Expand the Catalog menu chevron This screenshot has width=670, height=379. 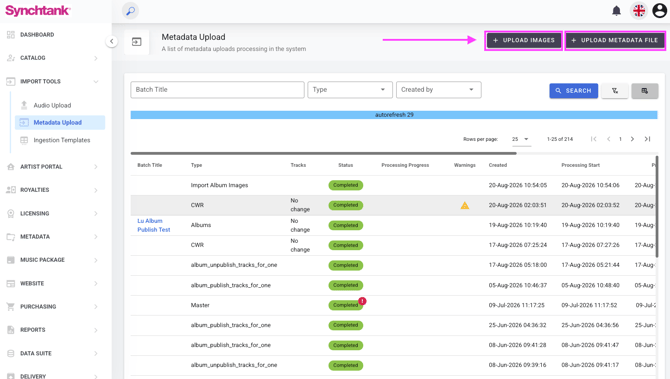pyautogui.click(x=96, y=58)
